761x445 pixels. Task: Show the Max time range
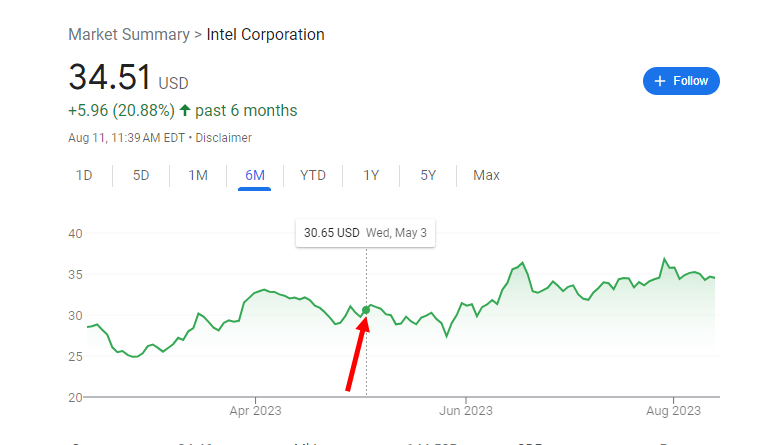click(x=486, y=175)
